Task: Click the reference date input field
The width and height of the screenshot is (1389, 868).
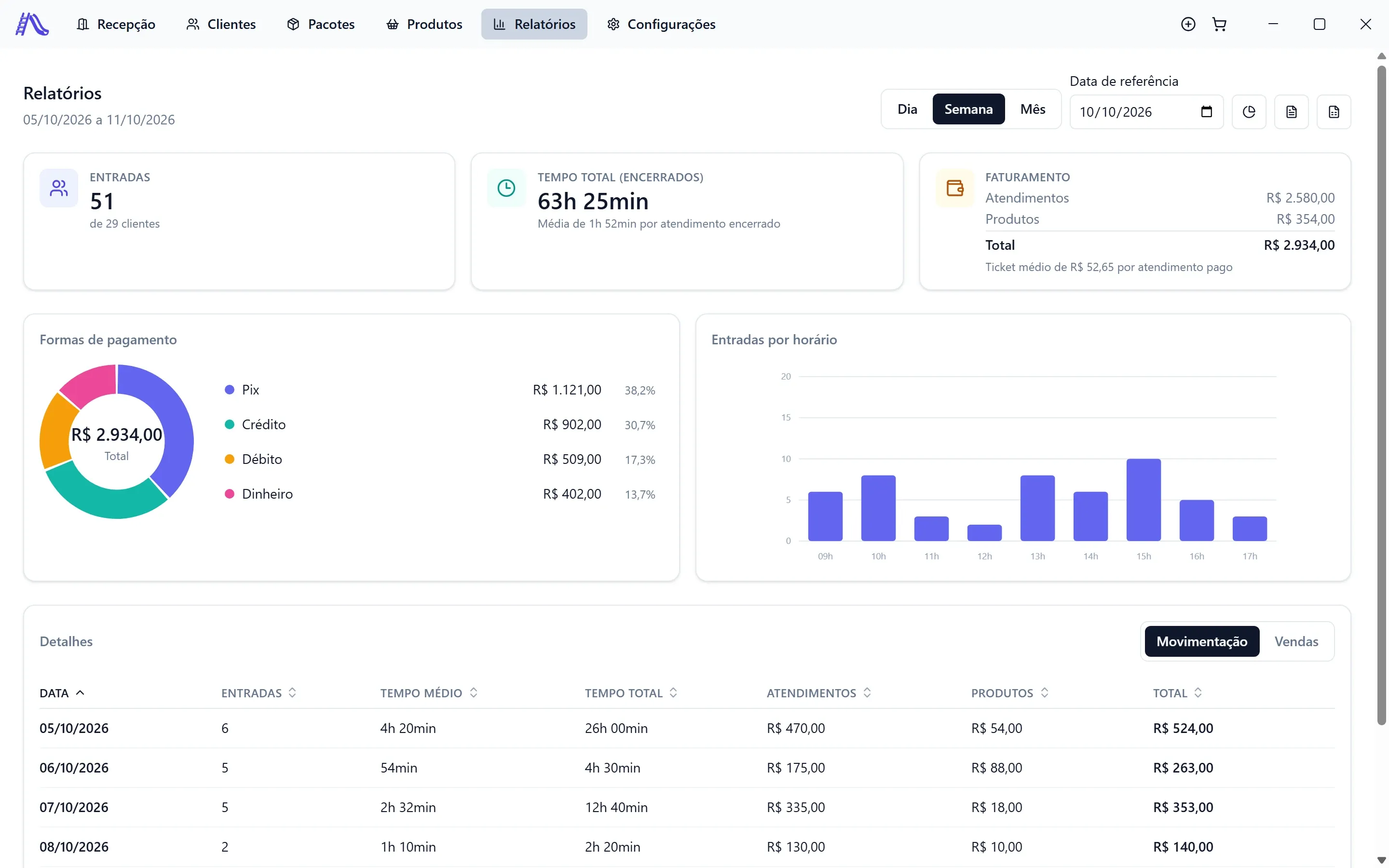Action: coord(1146,112)
